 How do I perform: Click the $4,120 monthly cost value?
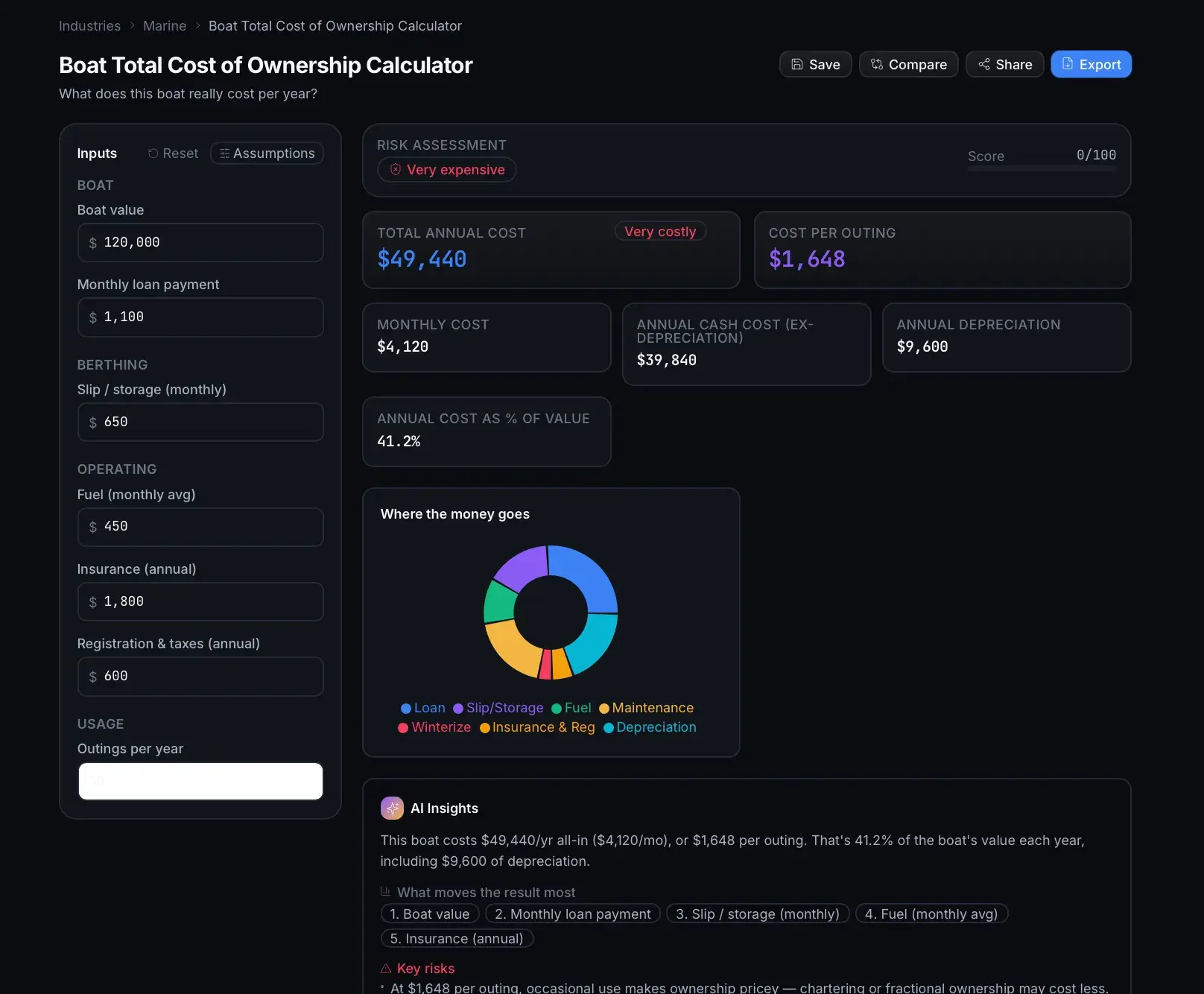tap(402, 346)
